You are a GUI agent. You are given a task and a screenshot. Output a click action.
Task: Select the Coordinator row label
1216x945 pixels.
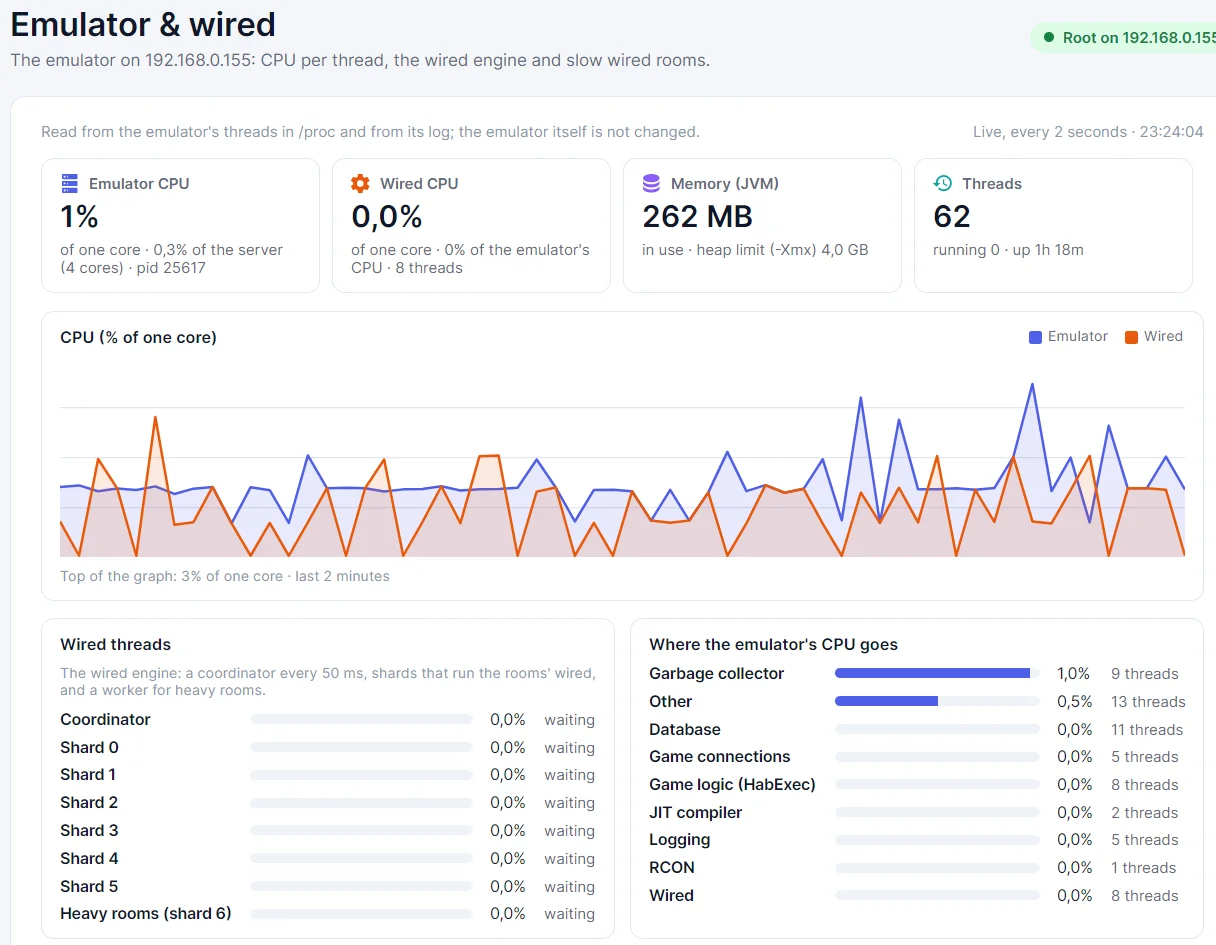(105, 720)
